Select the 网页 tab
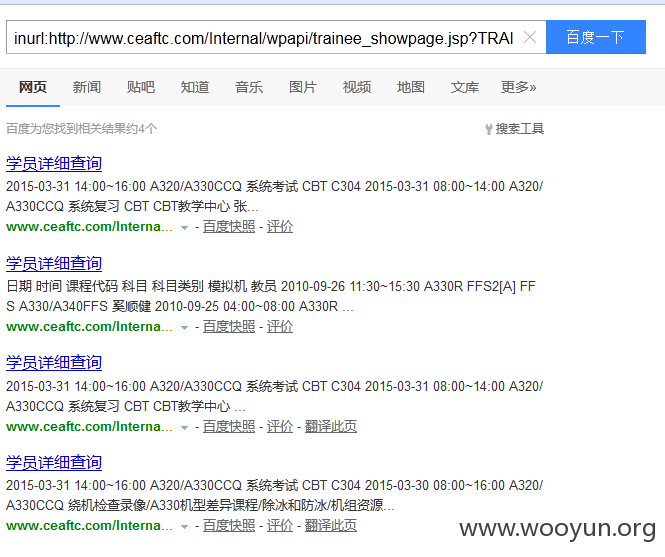 pyautogui.click(x=33, y=87)
